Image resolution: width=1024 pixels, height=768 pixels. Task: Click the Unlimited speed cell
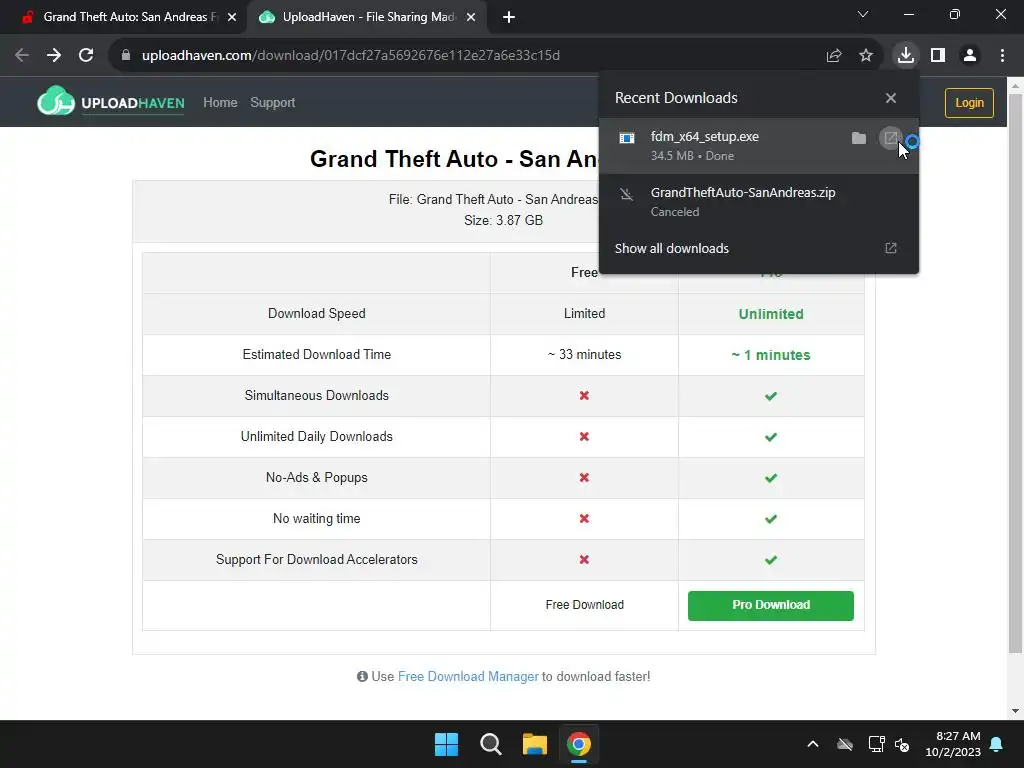point(771,314)
